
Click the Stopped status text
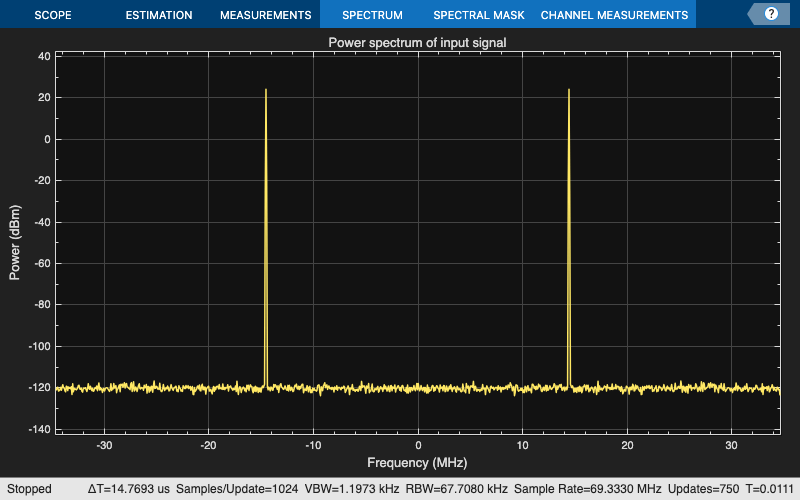(x=29, y=489)
